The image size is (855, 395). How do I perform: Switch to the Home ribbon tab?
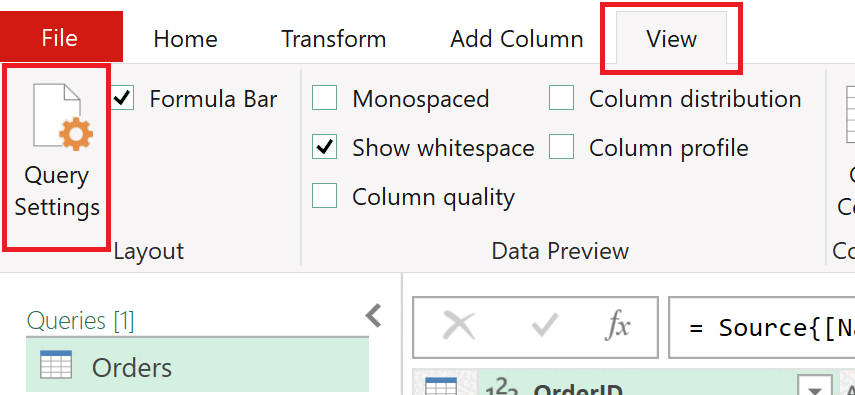[185, 39]
